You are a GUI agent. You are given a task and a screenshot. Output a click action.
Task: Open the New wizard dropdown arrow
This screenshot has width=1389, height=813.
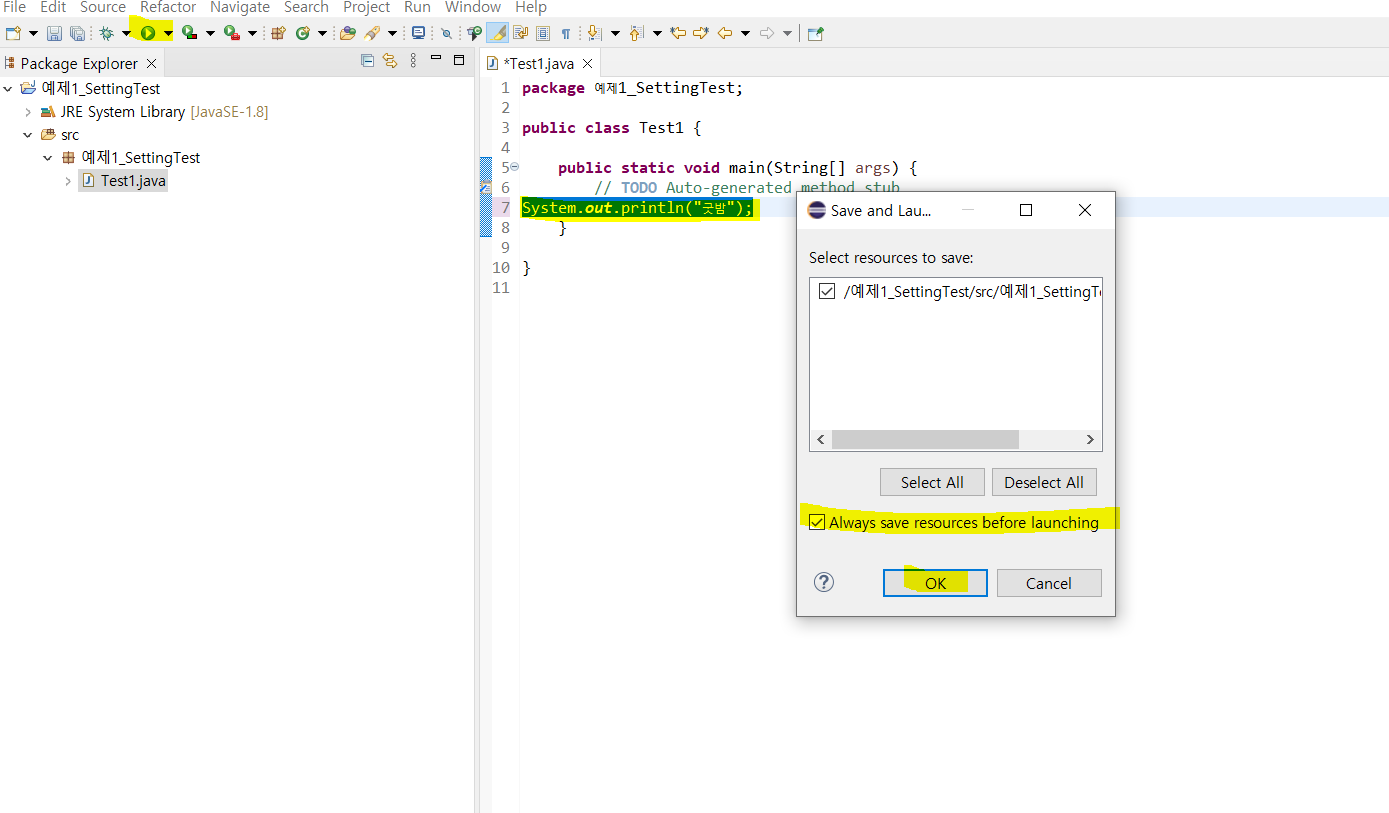(x=33, y=33)
